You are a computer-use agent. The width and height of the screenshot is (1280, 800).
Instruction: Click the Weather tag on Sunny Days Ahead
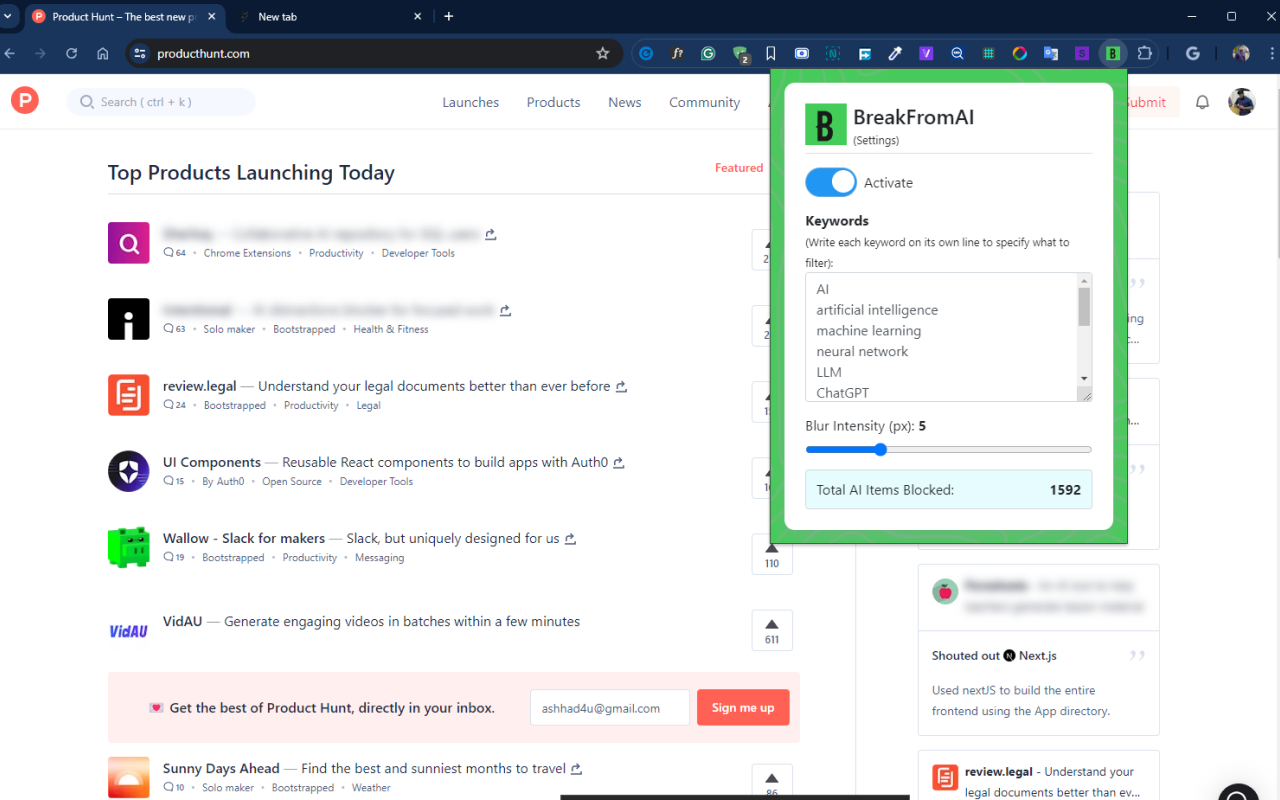click(371, 788)
